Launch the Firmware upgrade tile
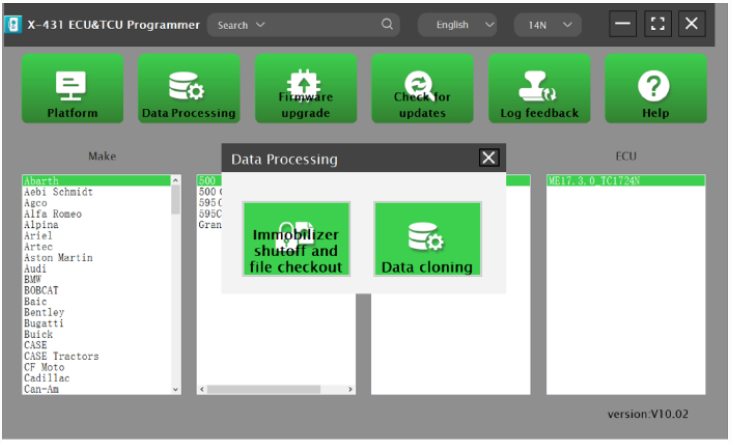 tap(305, 89)
